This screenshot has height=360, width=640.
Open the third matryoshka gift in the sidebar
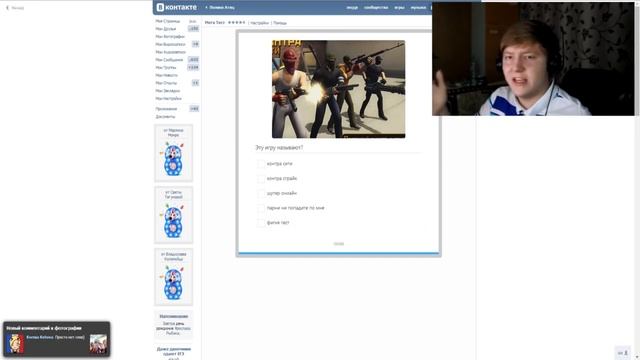[x=173, y=283]
